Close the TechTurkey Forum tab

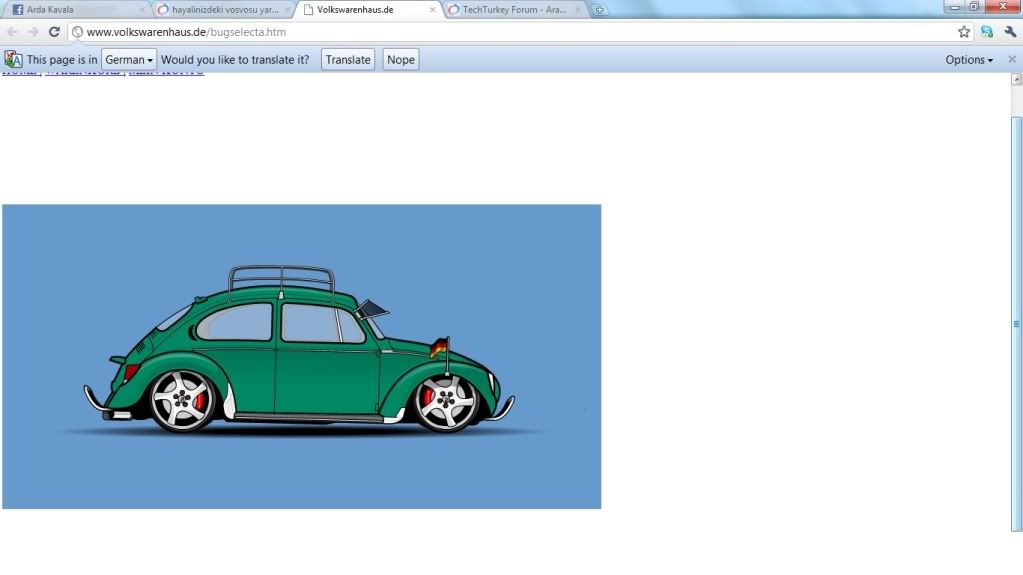click(577, 10)
